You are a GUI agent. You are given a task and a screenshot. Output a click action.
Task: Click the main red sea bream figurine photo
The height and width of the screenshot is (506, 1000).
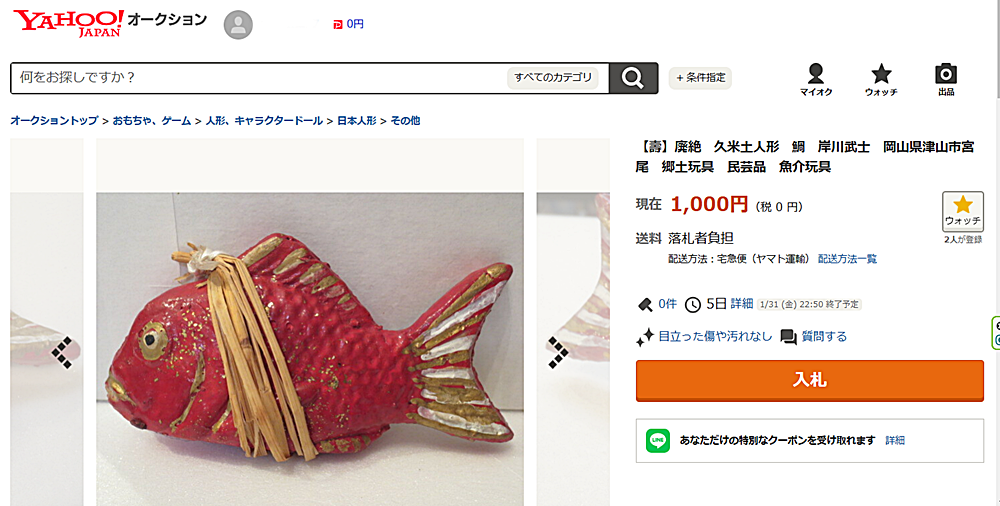point(310,349)
